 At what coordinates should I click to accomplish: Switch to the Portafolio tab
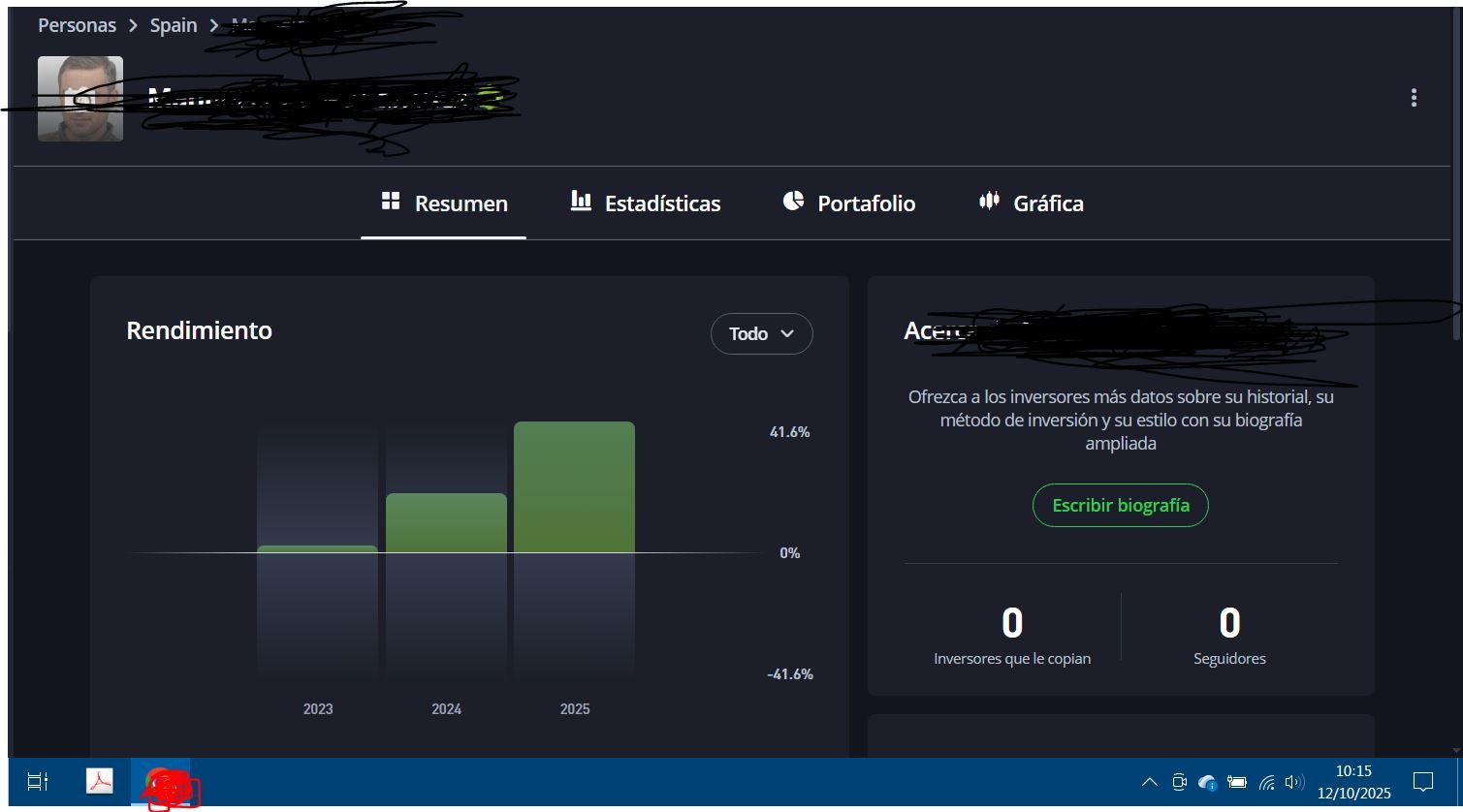[x=866, y=203]
